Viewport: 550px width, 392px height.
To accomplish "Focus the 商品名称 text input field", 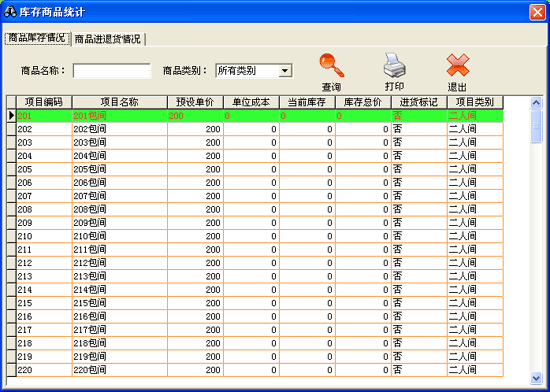I will click(112, 71).
